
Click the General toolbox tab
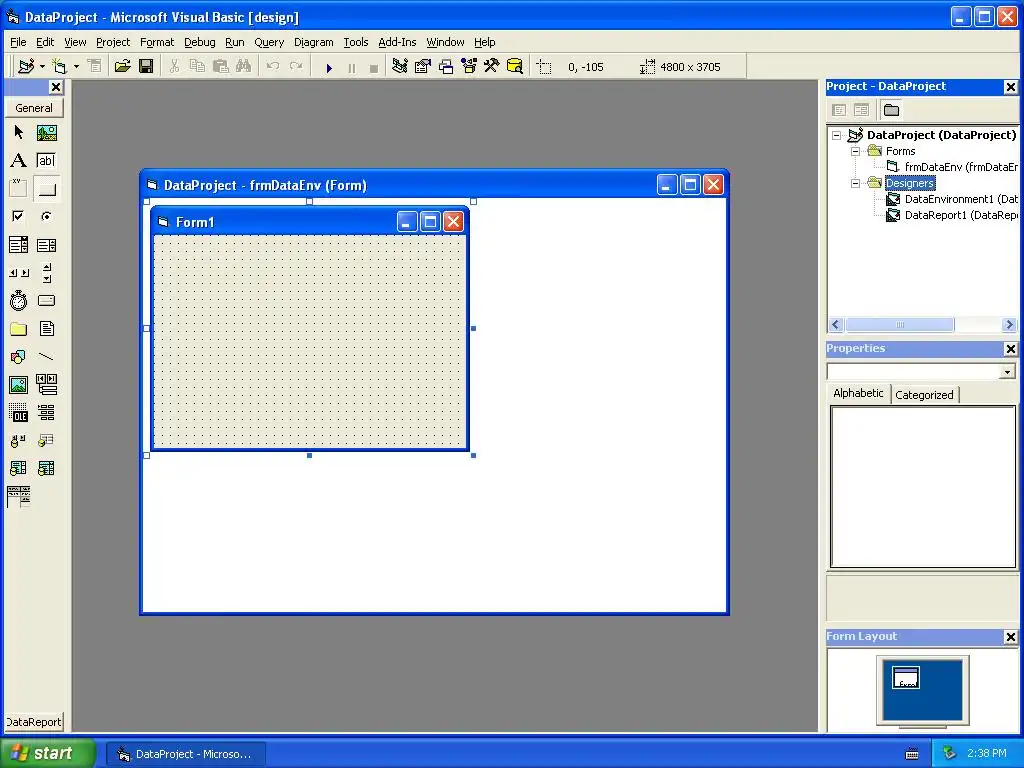click(x=34, y=108)
